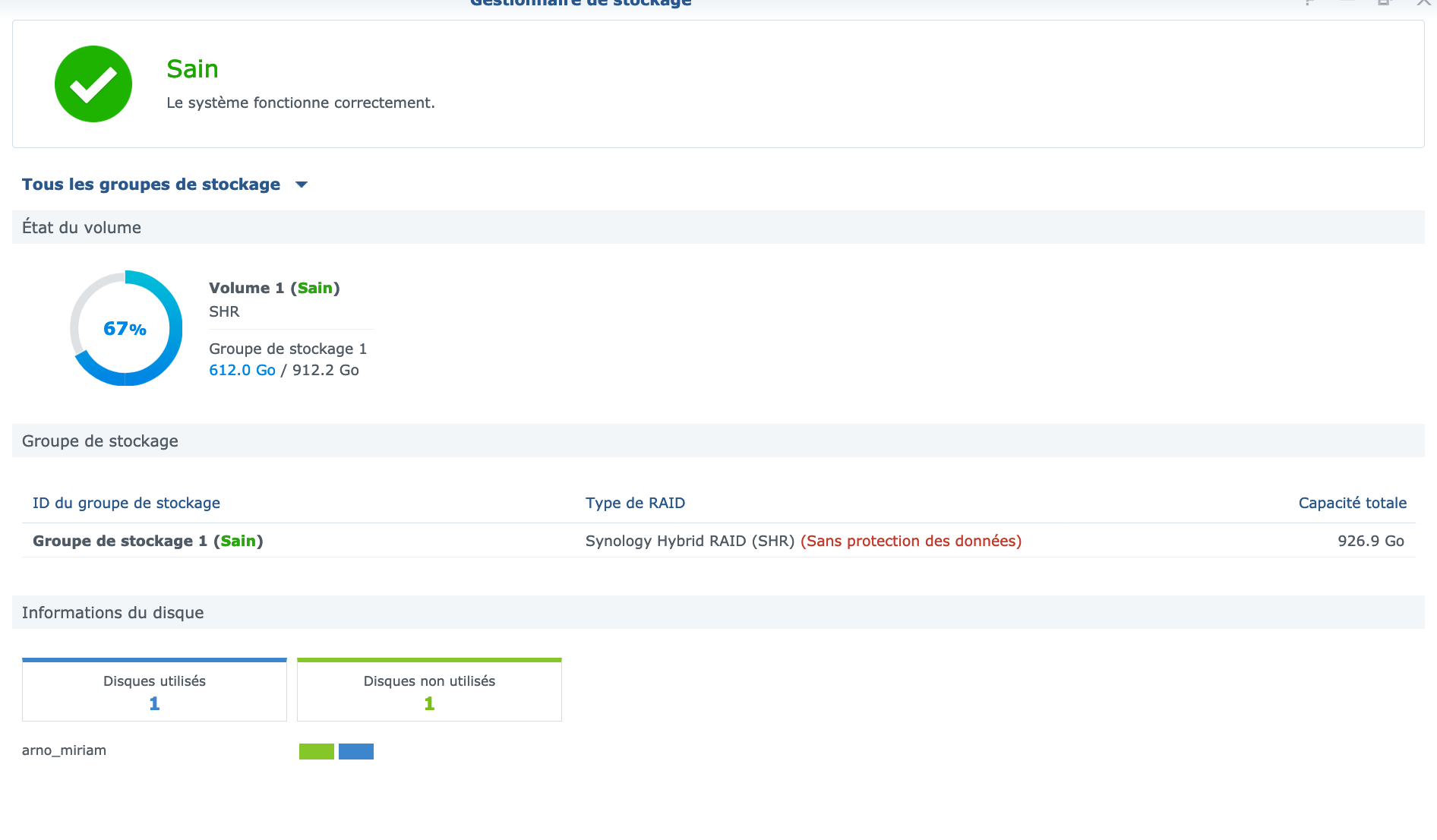The width and height of the screenshot is (1437, 840).
Task: Click the arno_miriam device name
Action: (64, 750)
